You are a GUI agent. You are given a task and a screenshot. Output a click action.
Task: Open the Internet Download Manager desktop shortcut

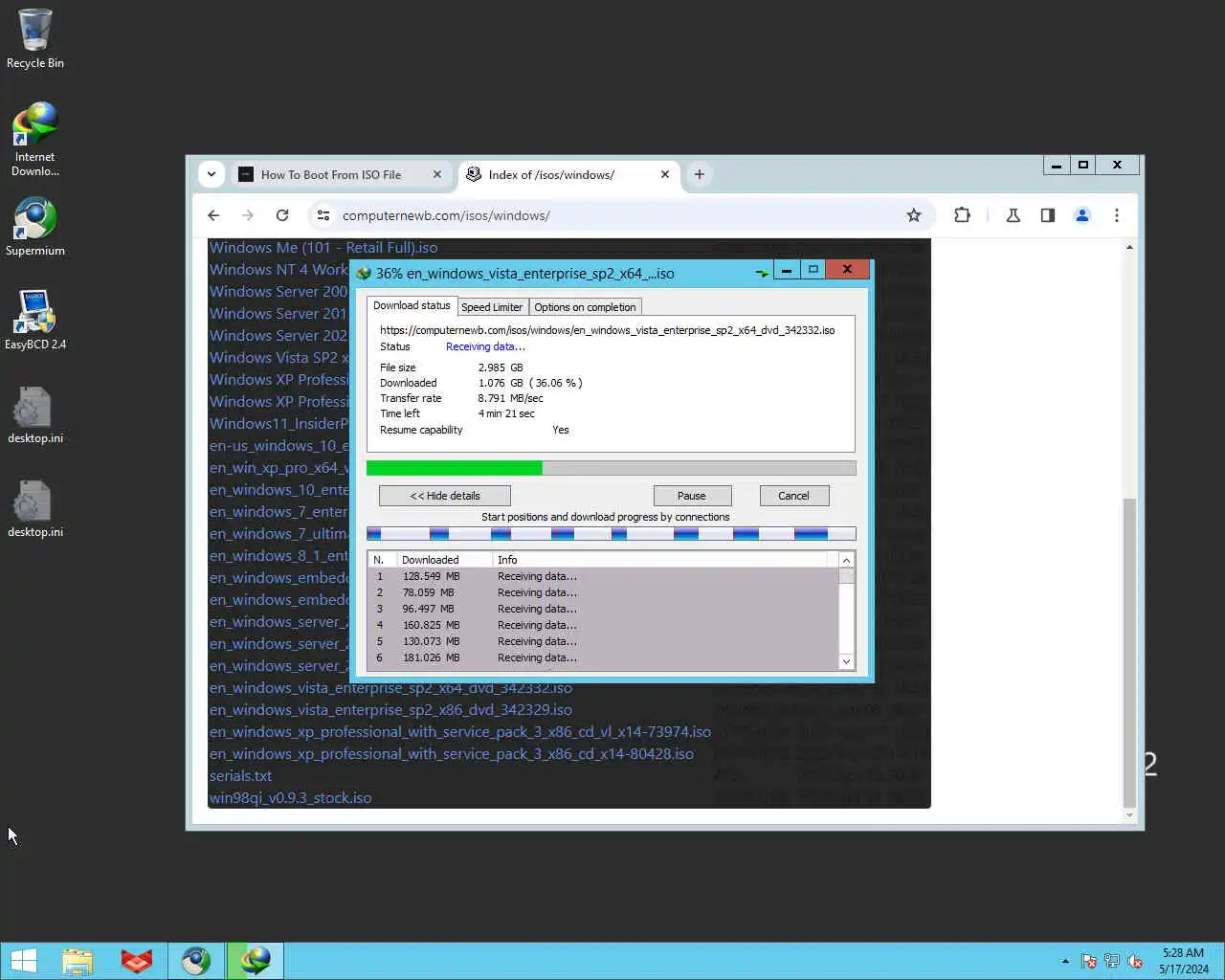(x=35, y=140)
